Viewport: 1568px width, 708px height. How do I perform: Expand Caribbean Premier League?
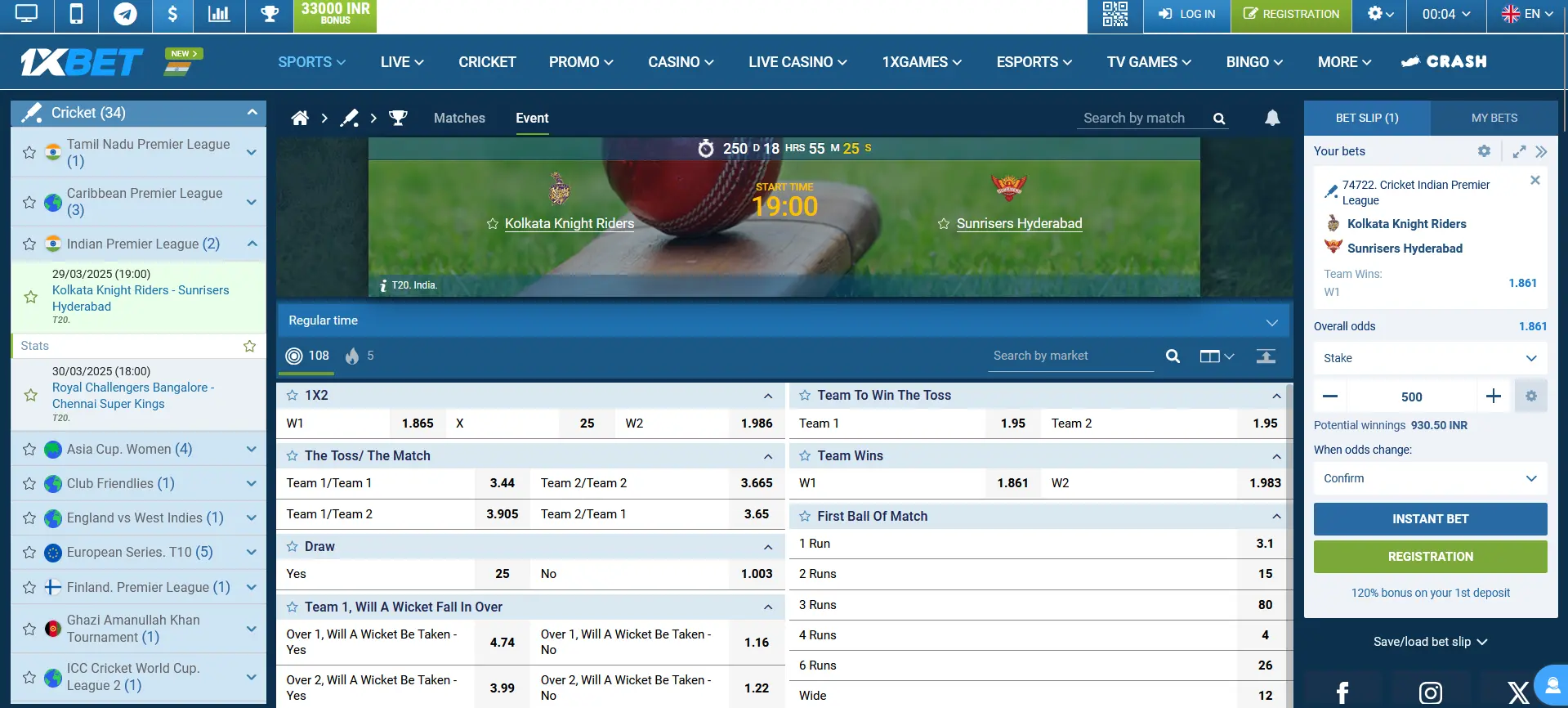(252, 202)
